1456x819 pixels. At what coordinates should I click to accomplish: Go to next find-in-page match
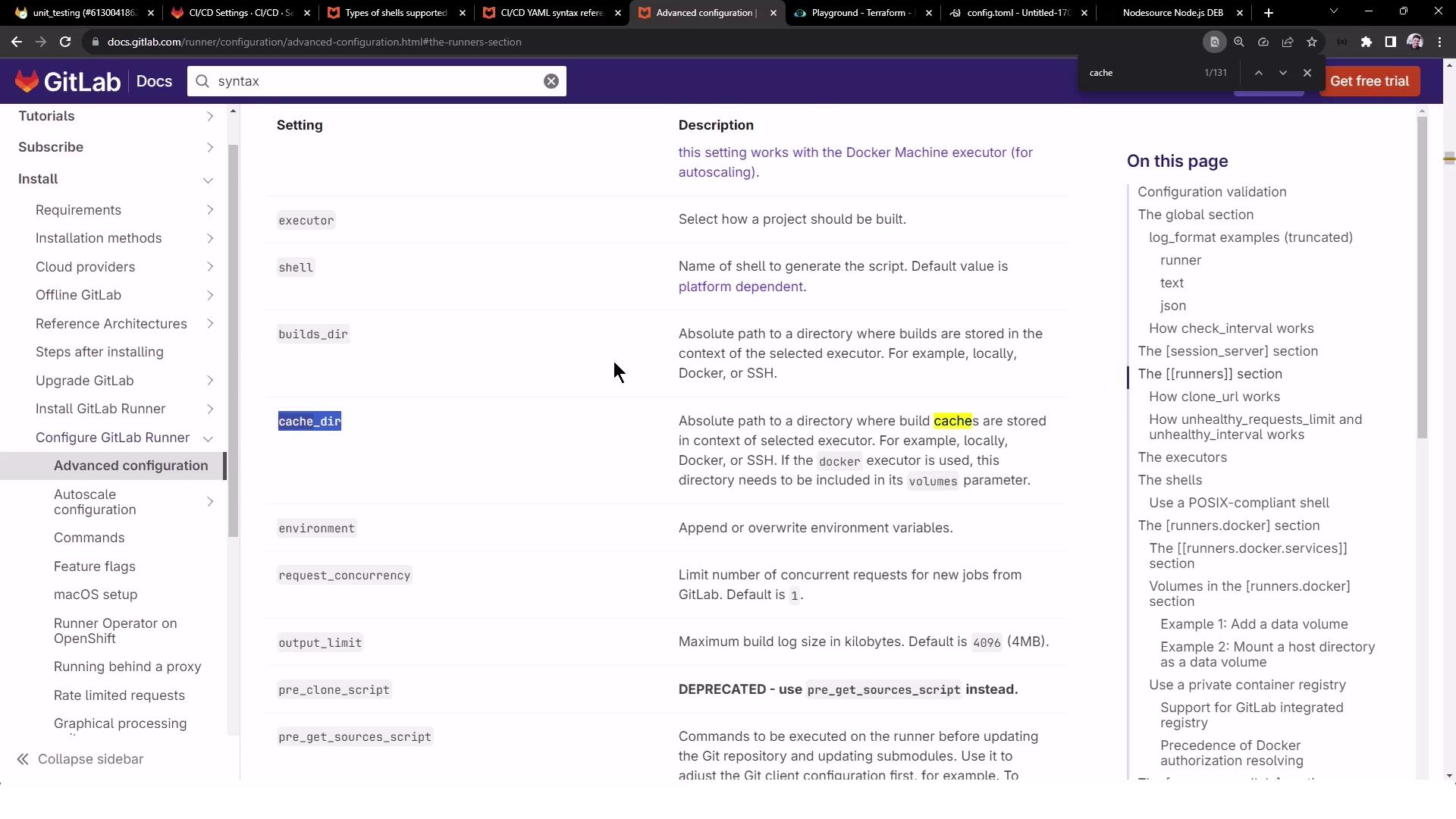1283,73
